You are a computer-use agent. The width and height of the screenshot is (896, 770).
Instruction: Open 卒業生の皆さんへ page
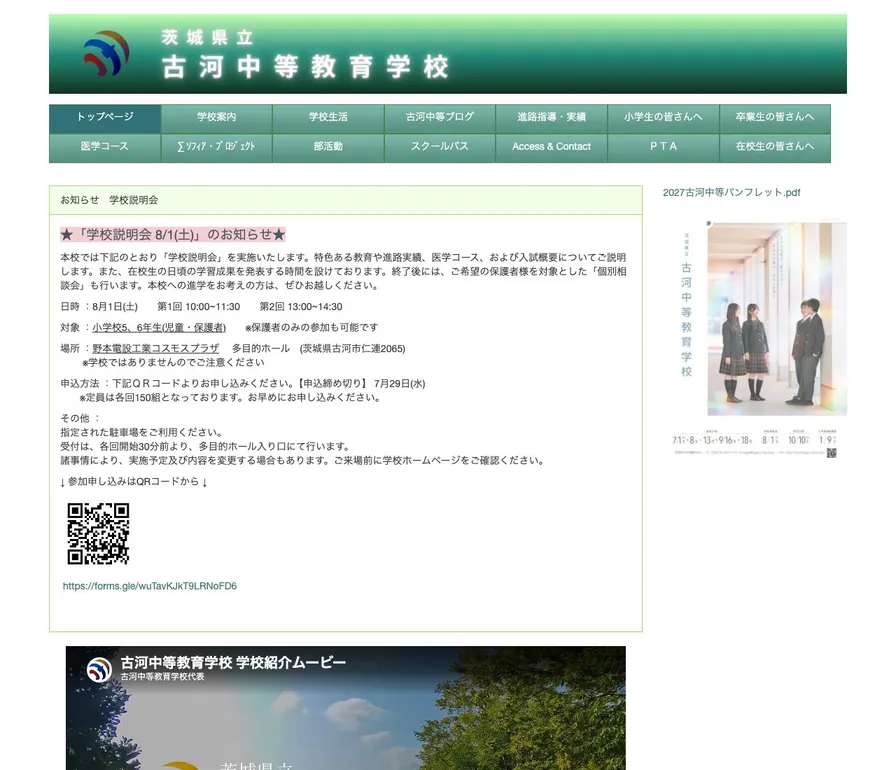pos(775,117)
